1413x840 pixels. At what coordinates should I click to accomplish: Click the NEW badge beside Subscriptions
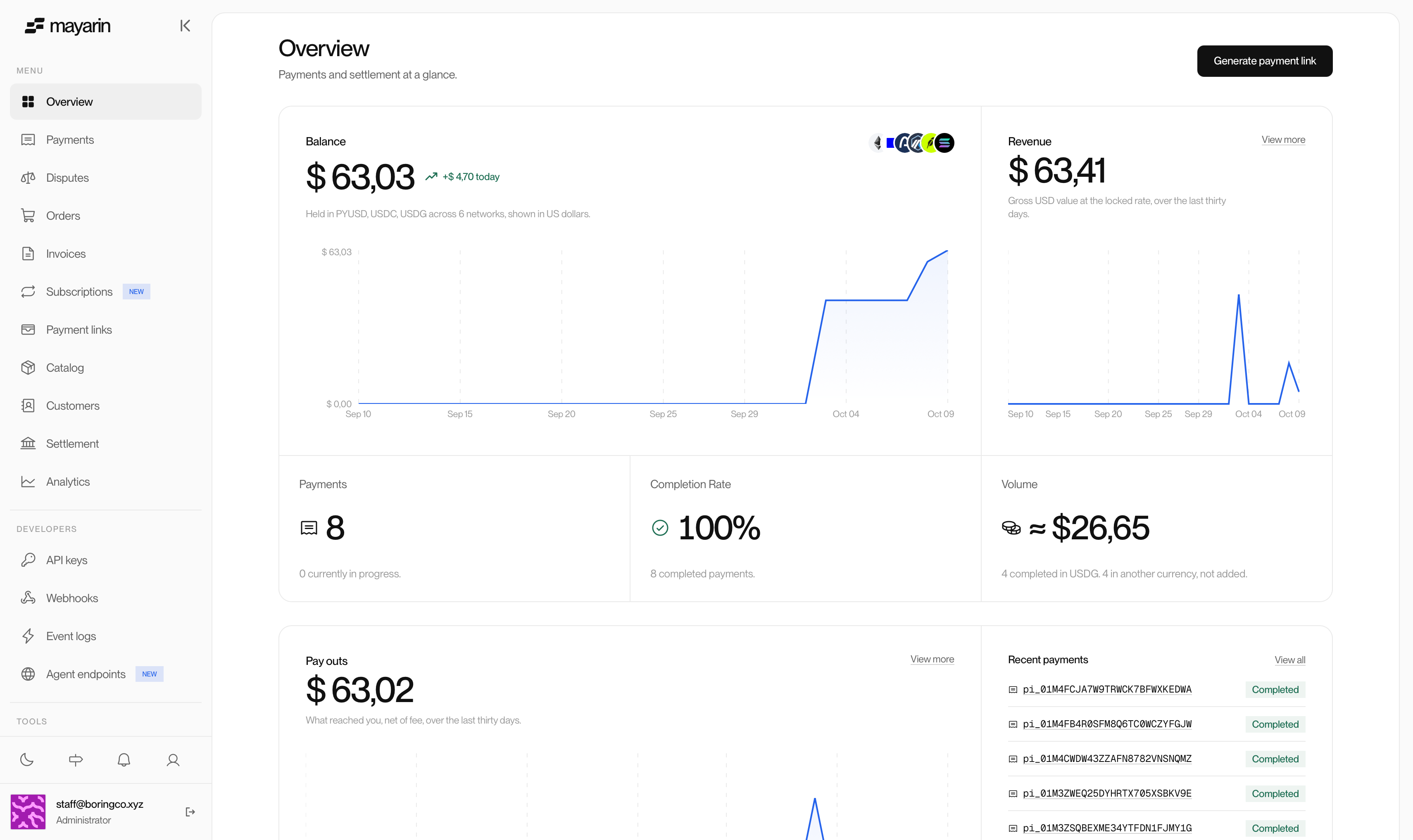pos(136,292)
